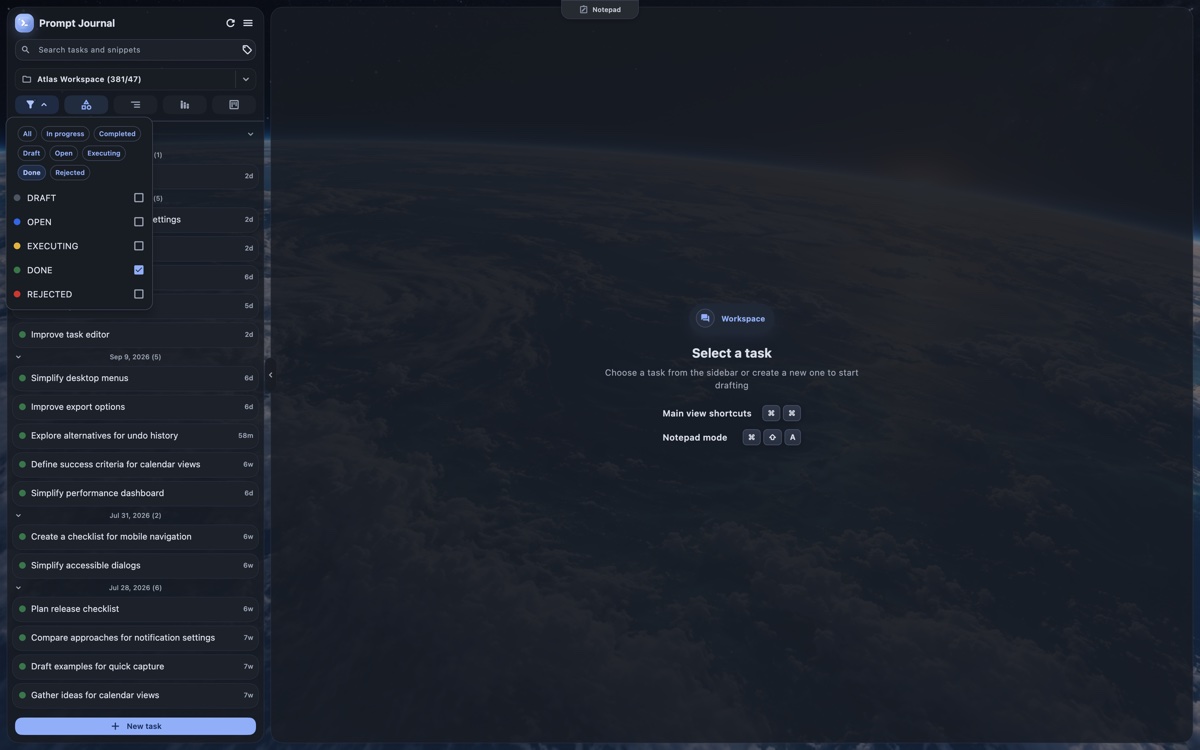Click the search magnifier icon

pos(26,49)
